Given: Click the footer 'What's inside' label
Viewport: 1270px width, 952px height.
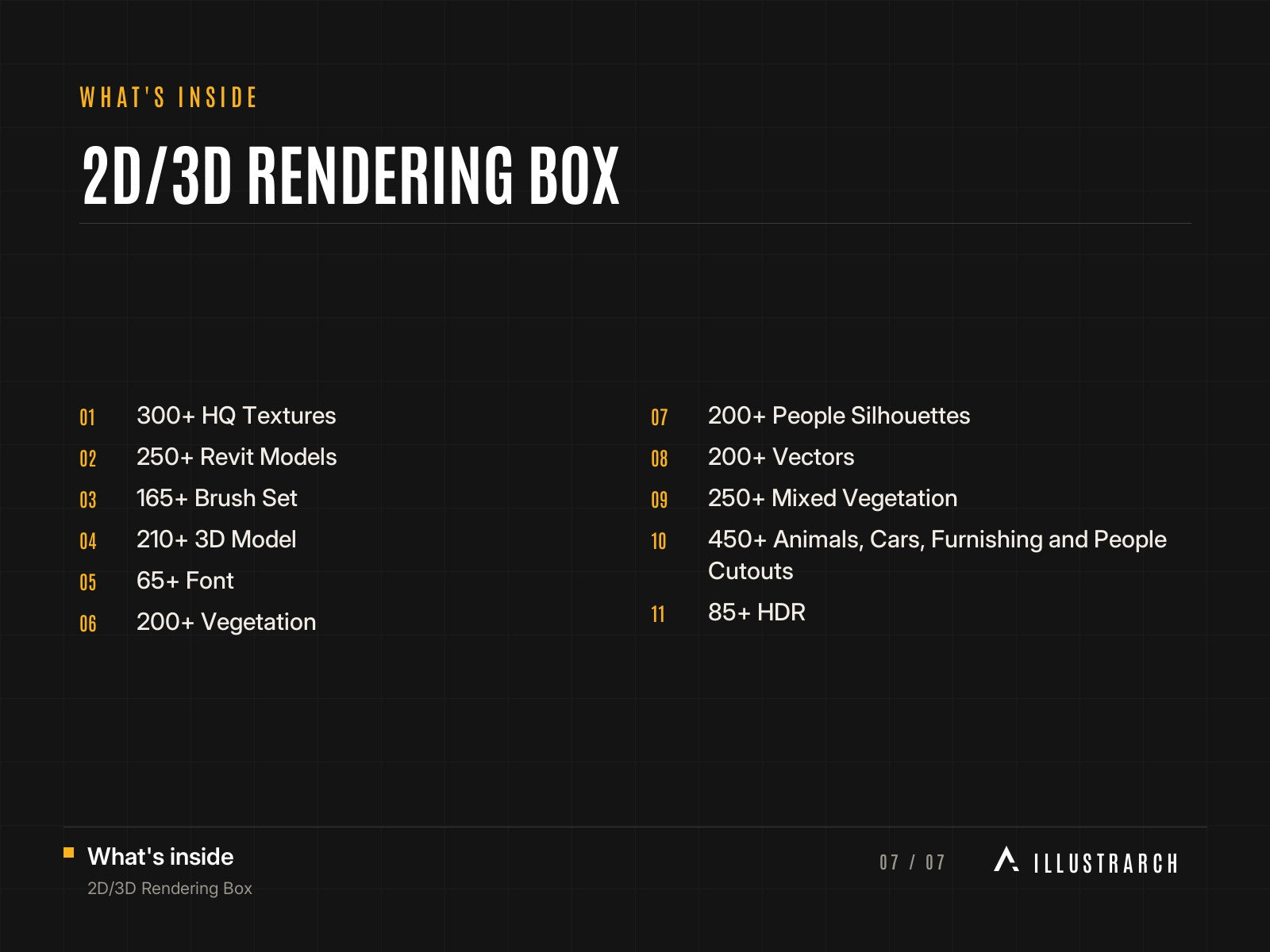Looking at the screenshot, I should (x=160, y=857).
